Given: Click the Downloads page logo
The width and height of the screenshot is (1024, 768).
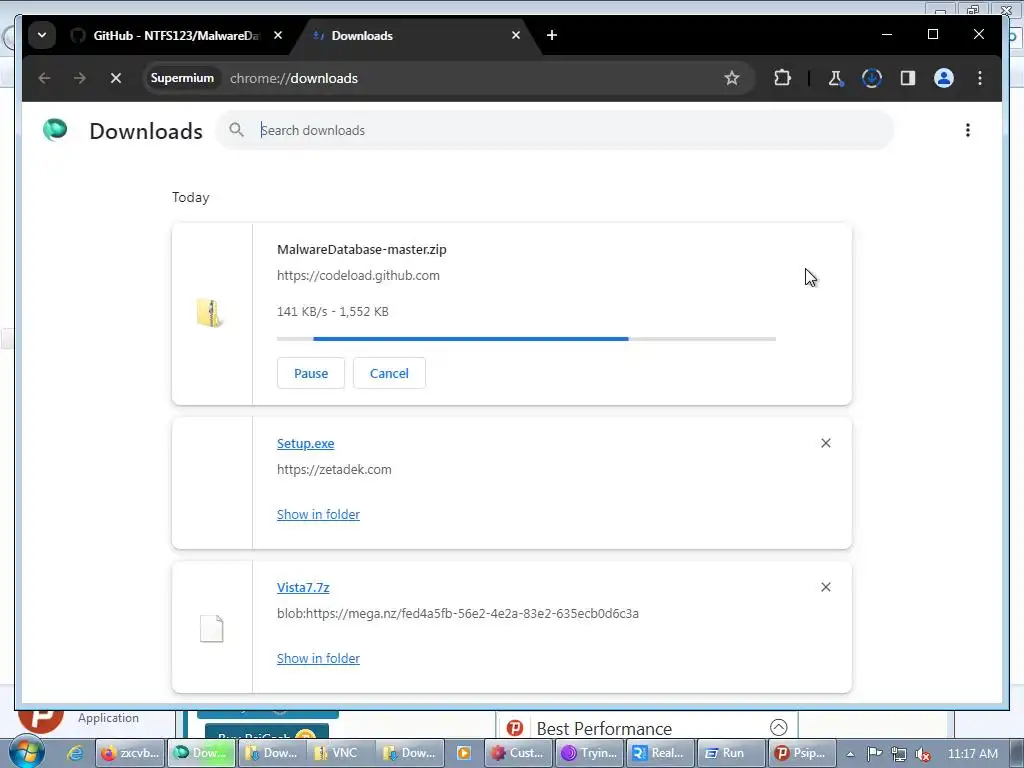Looking at the screenshot, I should coord(55,130).
